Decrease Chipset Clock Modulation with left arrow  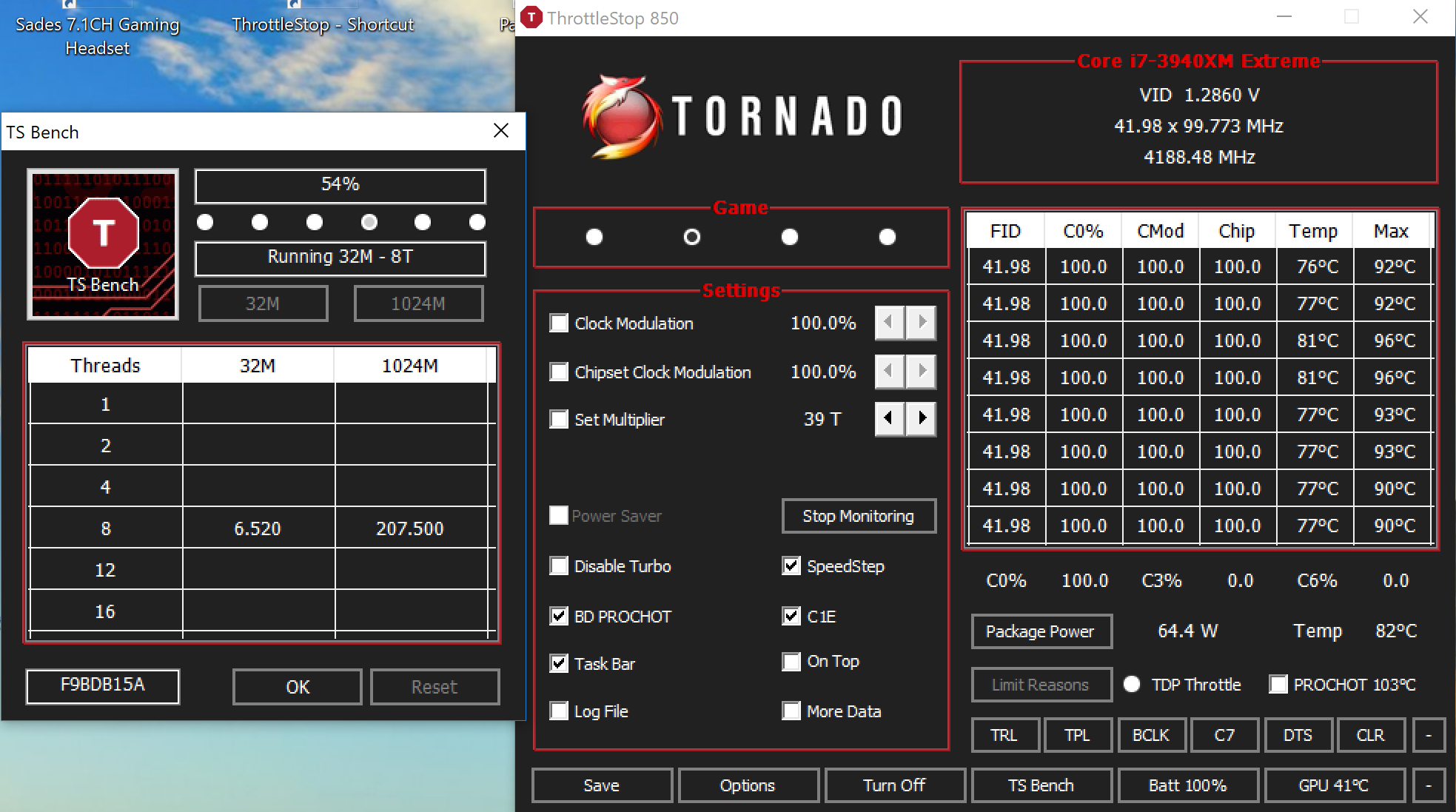(888, 371)
